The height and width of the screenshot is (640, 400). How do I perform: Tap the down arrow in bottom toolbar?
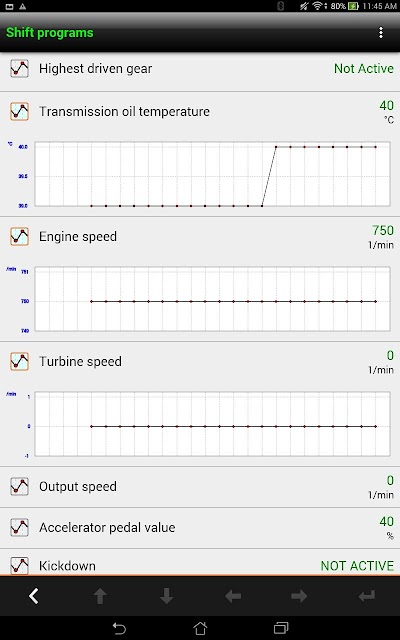click(x=167, y=596)
